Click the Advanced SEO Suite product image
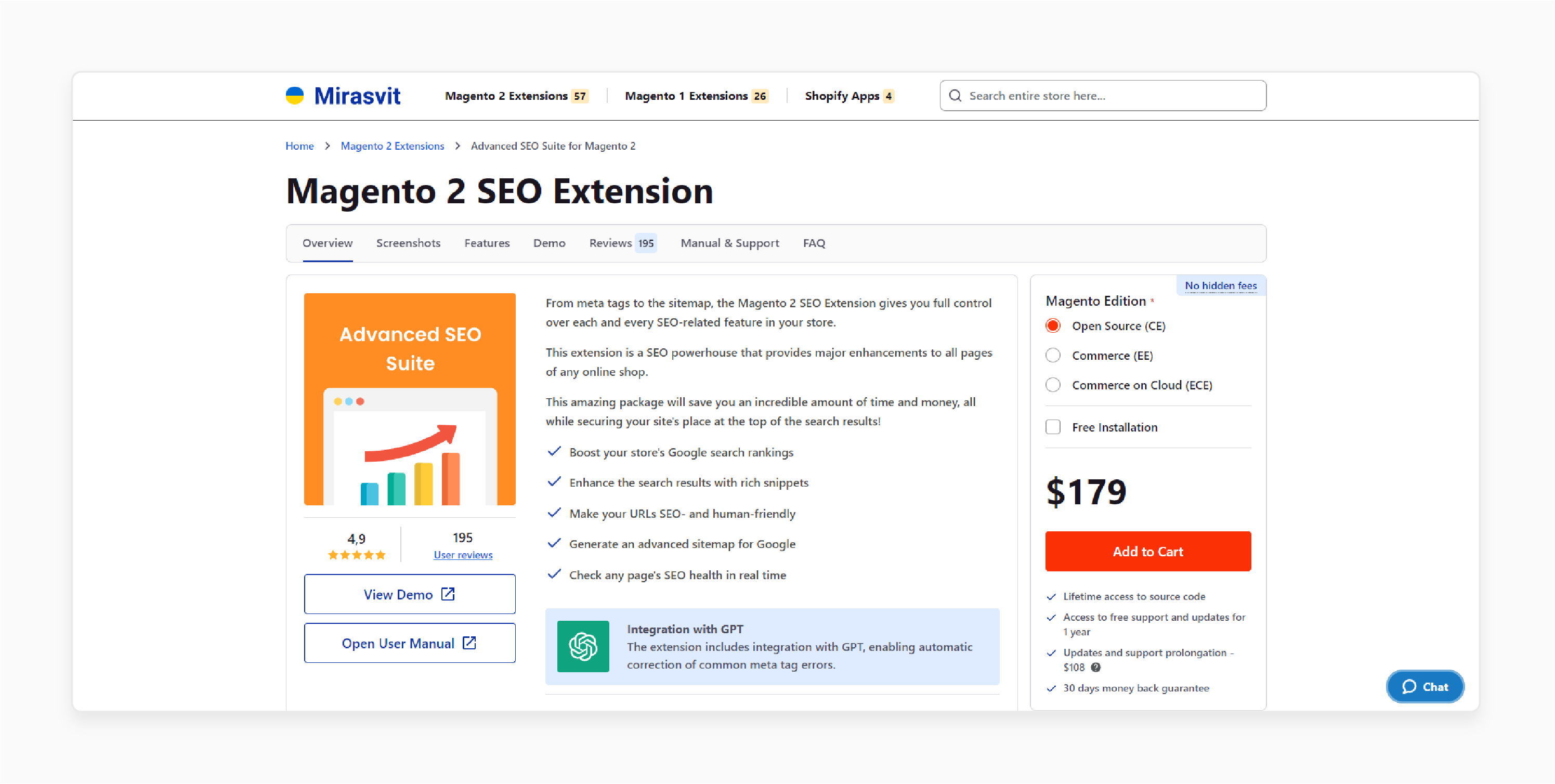1555x784 pixels. 410,399
